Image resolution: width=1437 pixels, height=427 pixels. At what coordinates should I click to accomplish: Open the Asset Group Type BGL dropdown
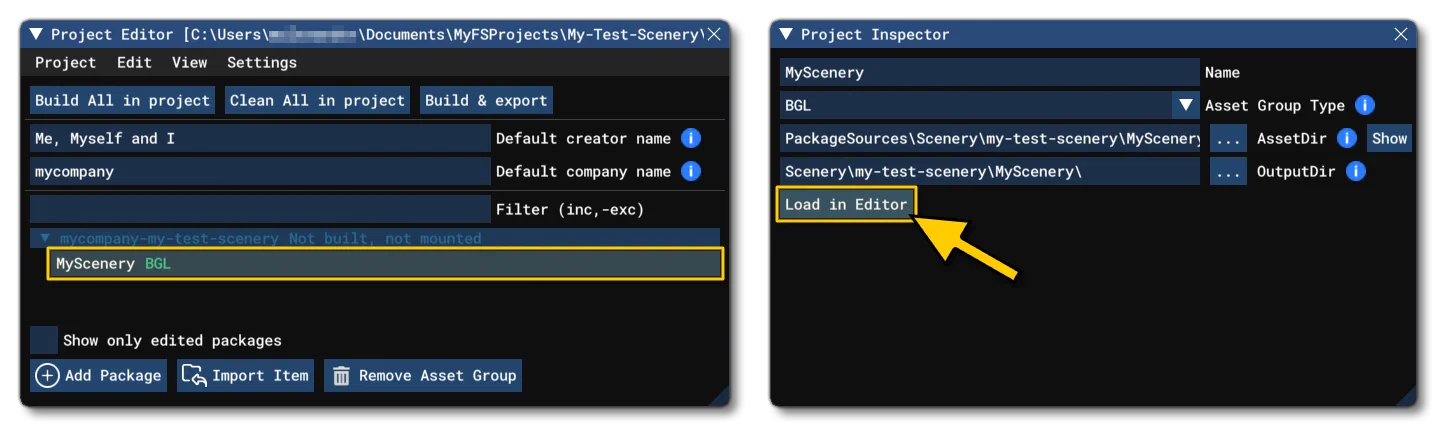(1186, 105)
